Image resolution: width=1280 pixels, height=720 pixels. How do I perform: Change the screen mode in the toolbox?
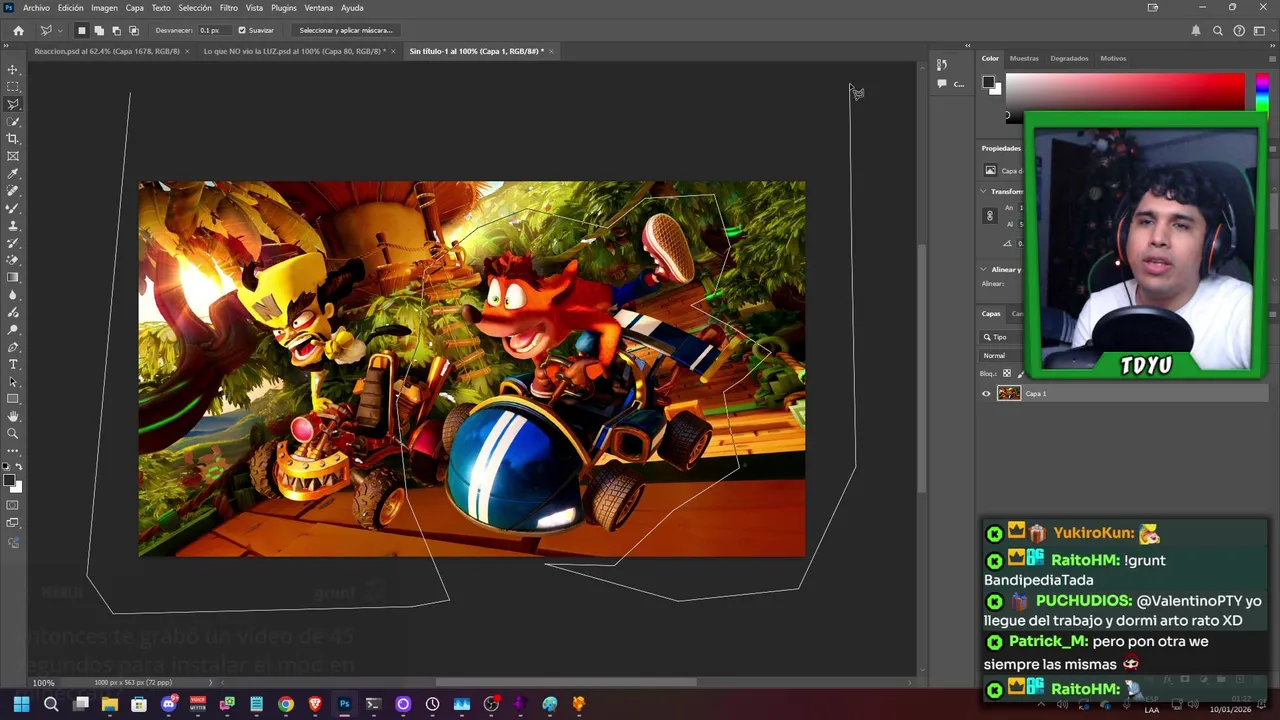(x=13, y=523)
